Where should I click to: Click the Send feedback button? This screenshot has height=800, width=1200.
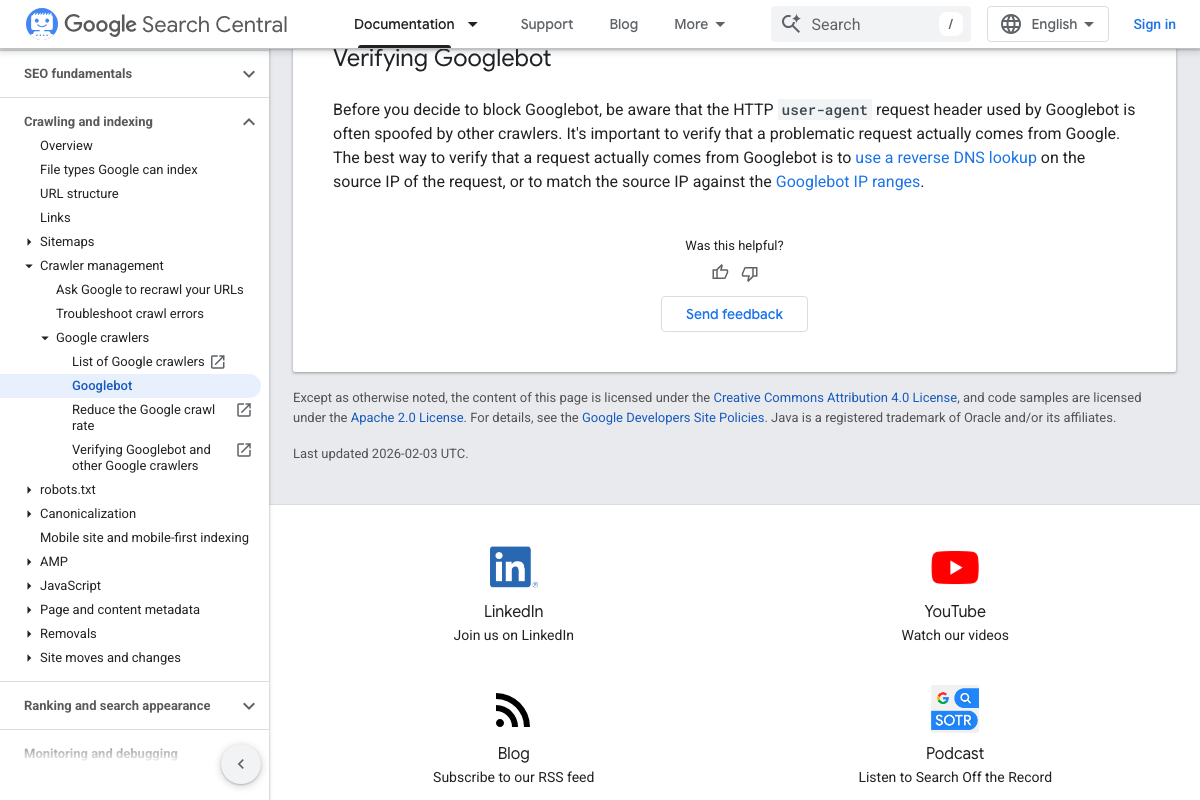pos(734,314)
